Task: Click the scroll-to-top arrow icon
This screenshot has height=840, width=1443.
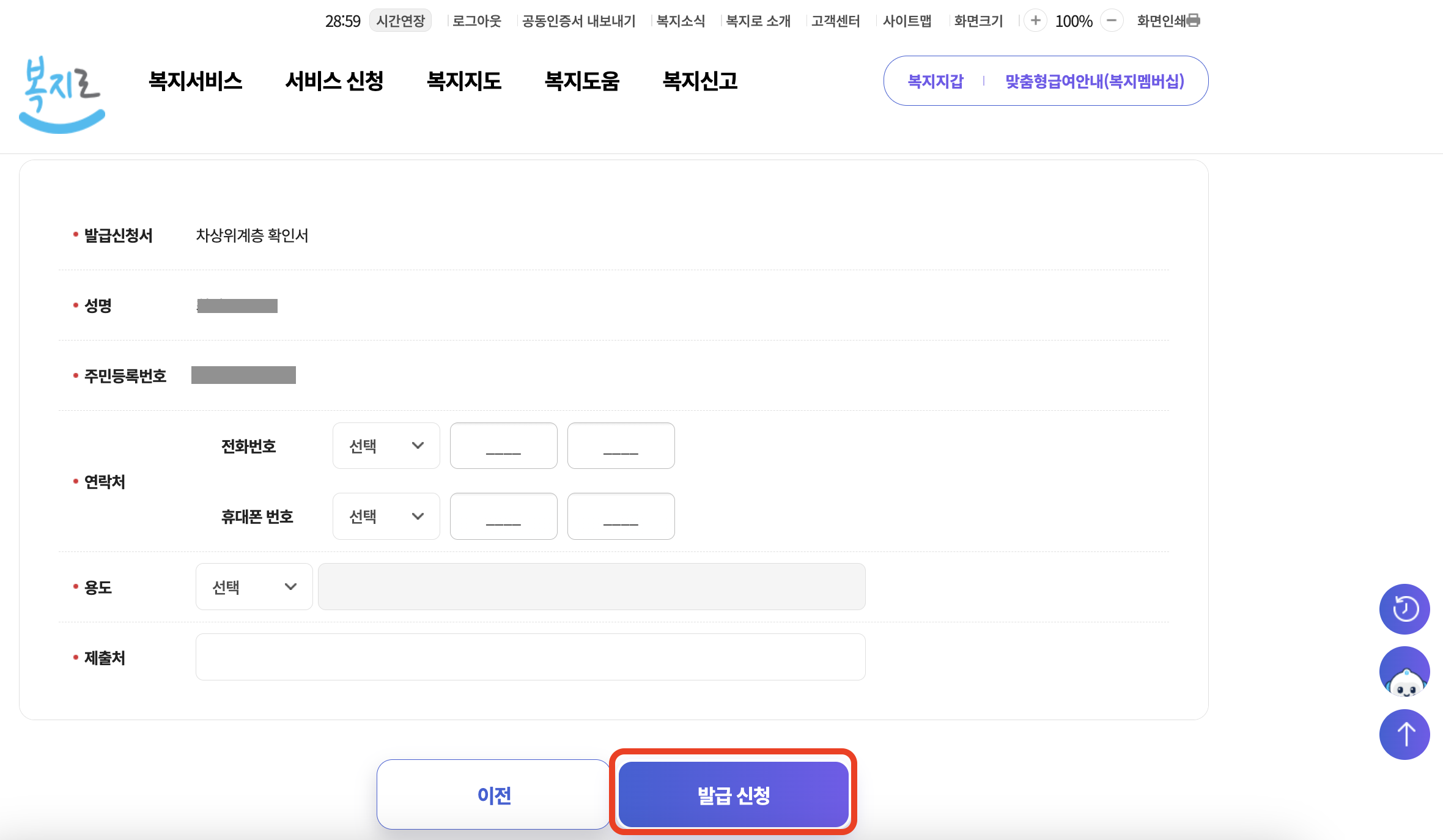Action: point(1404,734)
